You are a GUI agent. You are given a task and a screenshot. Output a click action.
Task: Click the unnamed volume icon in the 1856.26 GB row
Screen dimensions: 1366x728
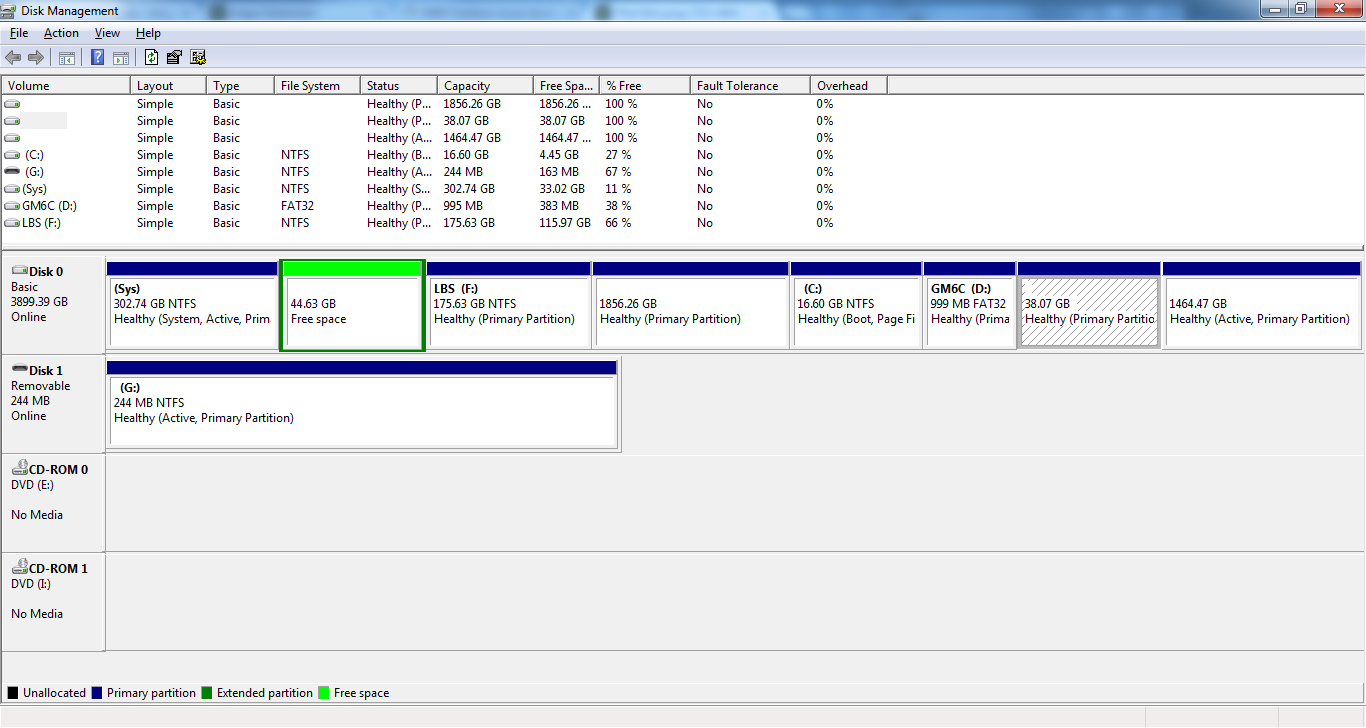[x=12, y=104]
